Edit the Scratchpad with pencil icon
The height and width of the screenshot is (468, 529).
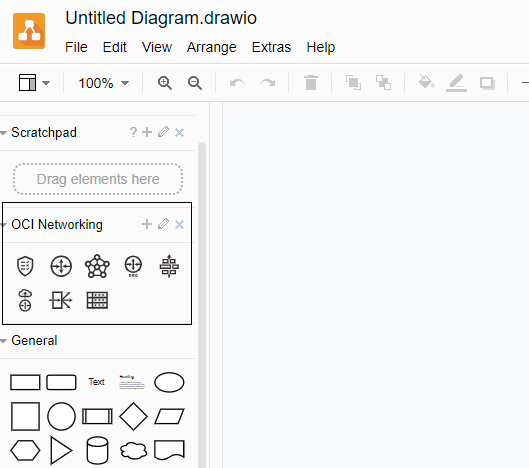163,132
